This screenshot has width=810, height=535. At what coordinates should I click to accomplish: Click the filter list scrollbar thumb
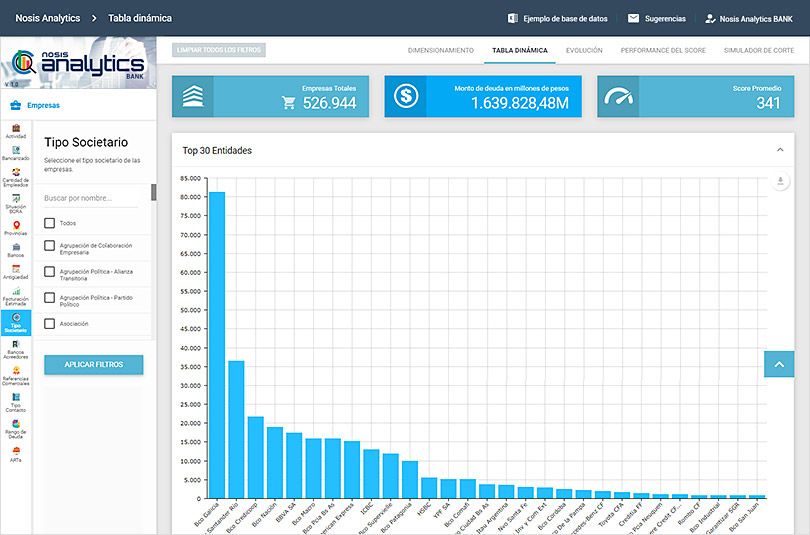coord(153,192)
